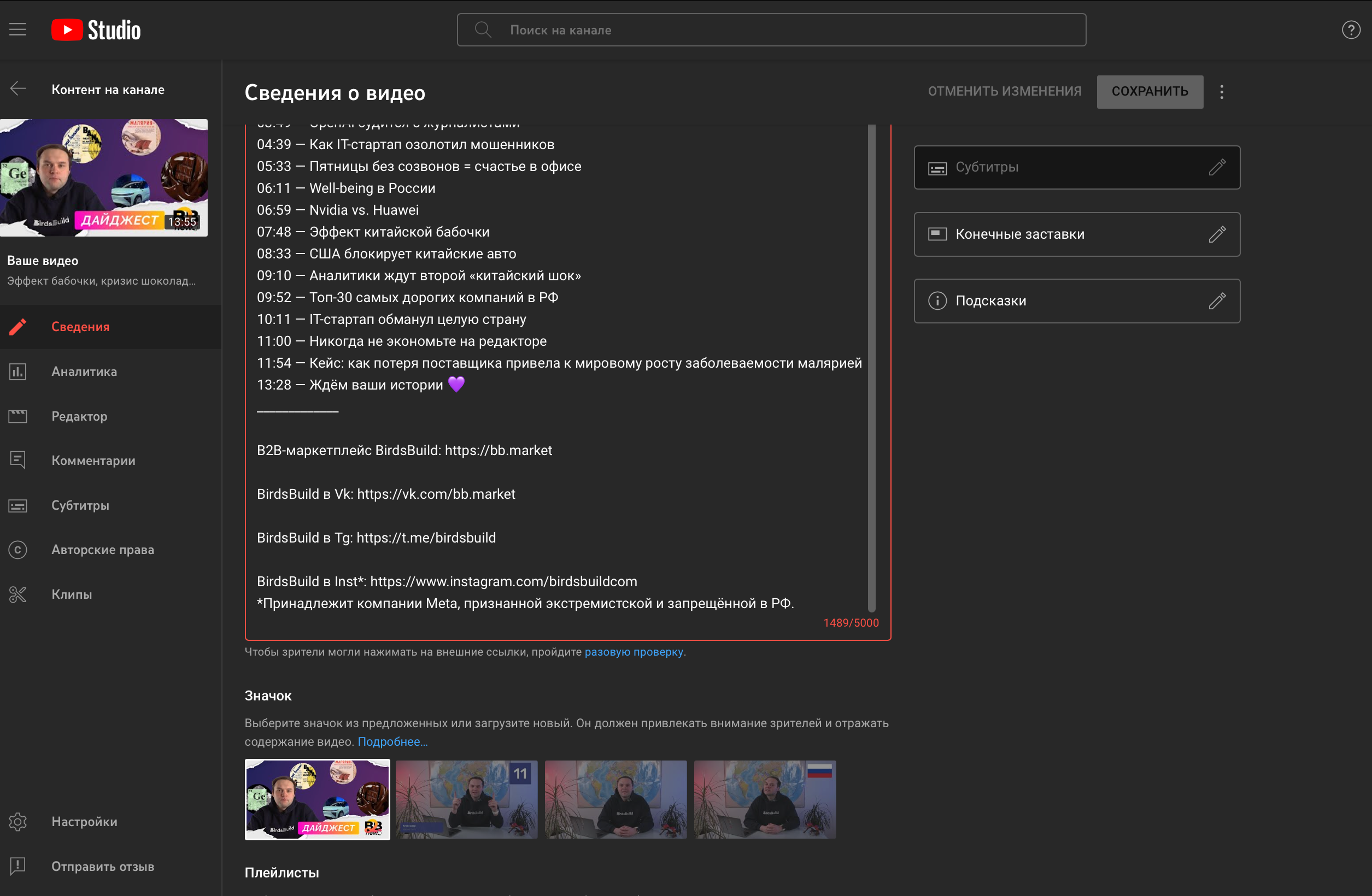
Task: Click Контент на канале back link
Action: point(108,89)
